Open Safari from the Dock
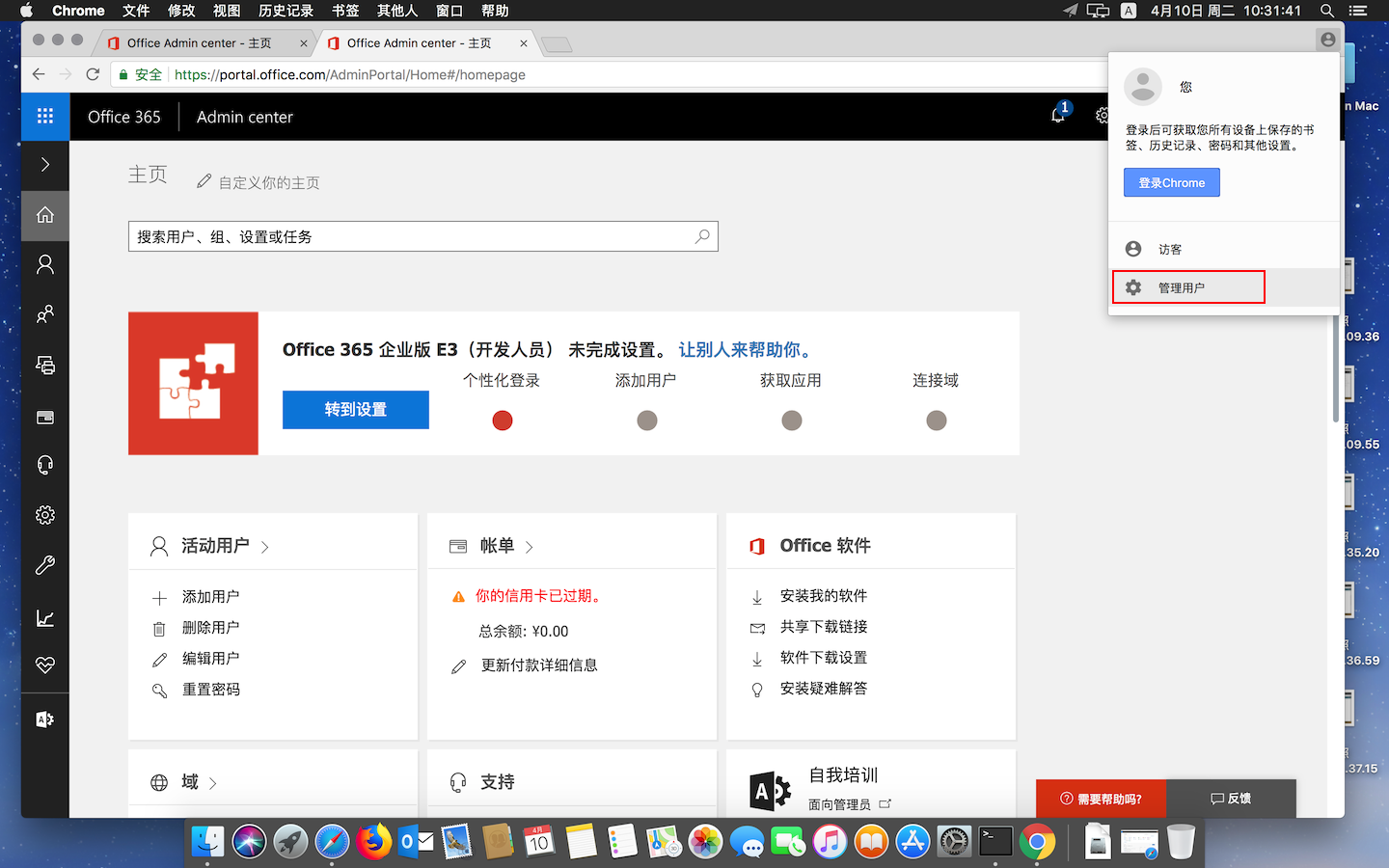 click(x=332, y=842)
